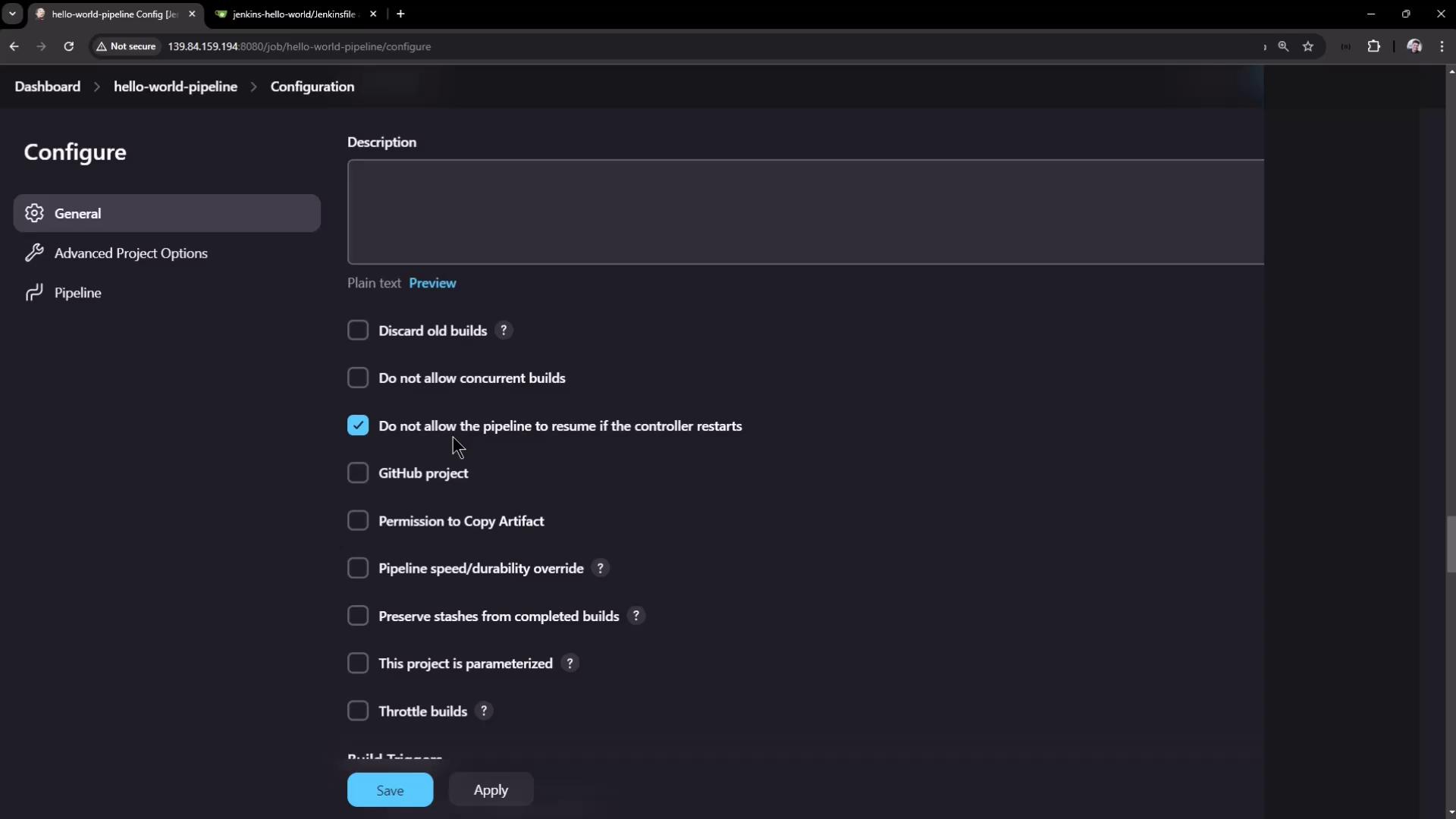
Task: Go to Advanced Project Options section
Action: pyautogui.click(x=130, y=253)
